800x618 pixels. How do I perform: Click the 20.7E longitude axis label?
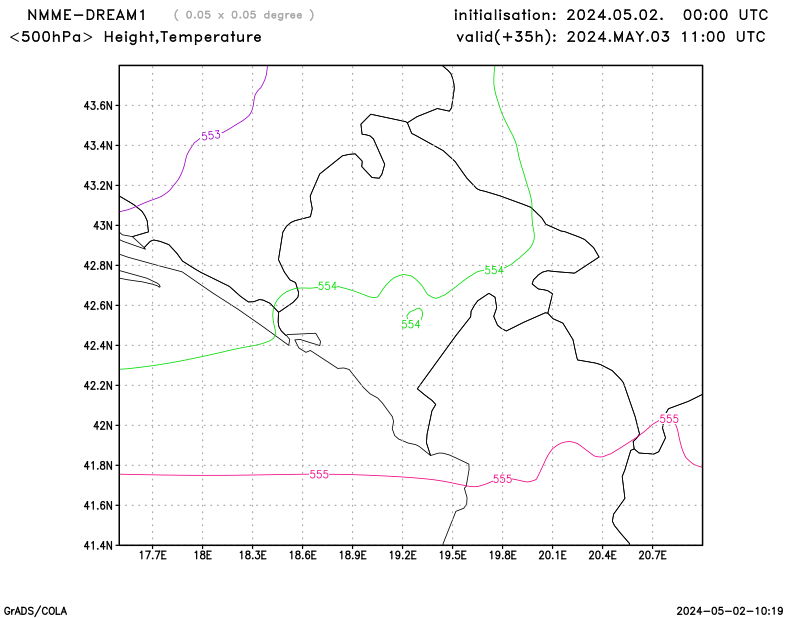tap(653, 555)
